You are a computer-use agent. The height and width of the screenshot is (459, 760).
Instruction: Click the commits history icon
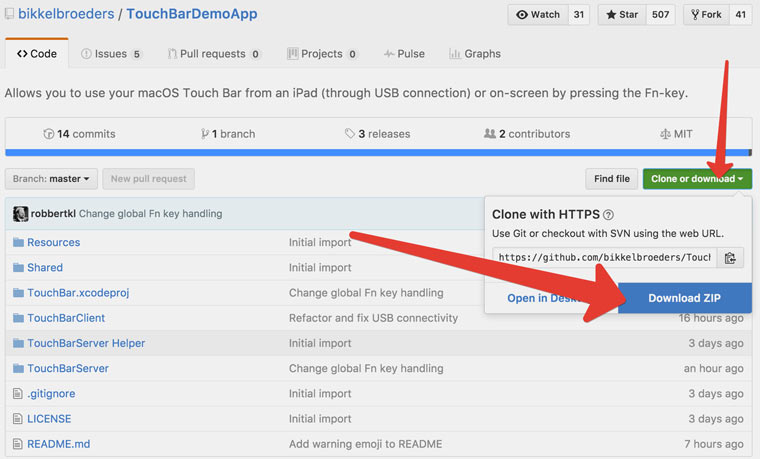(x=48, y=134)
